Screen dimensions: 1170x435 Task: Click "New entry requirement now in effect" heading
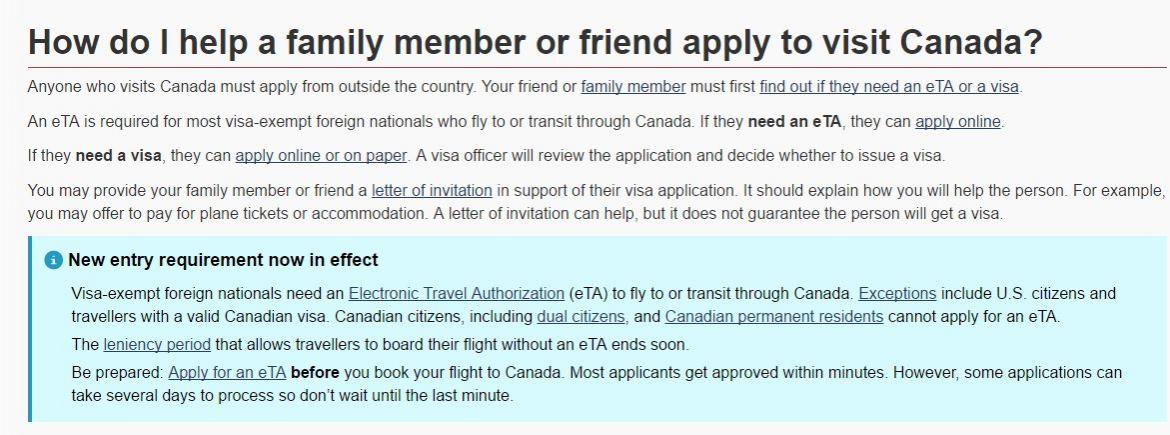223,260
